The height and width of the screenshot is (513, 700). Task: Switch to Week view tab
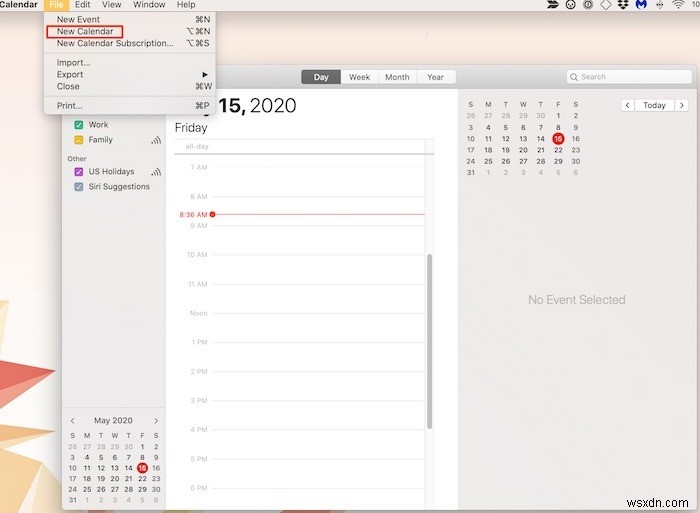coord(359,77)
